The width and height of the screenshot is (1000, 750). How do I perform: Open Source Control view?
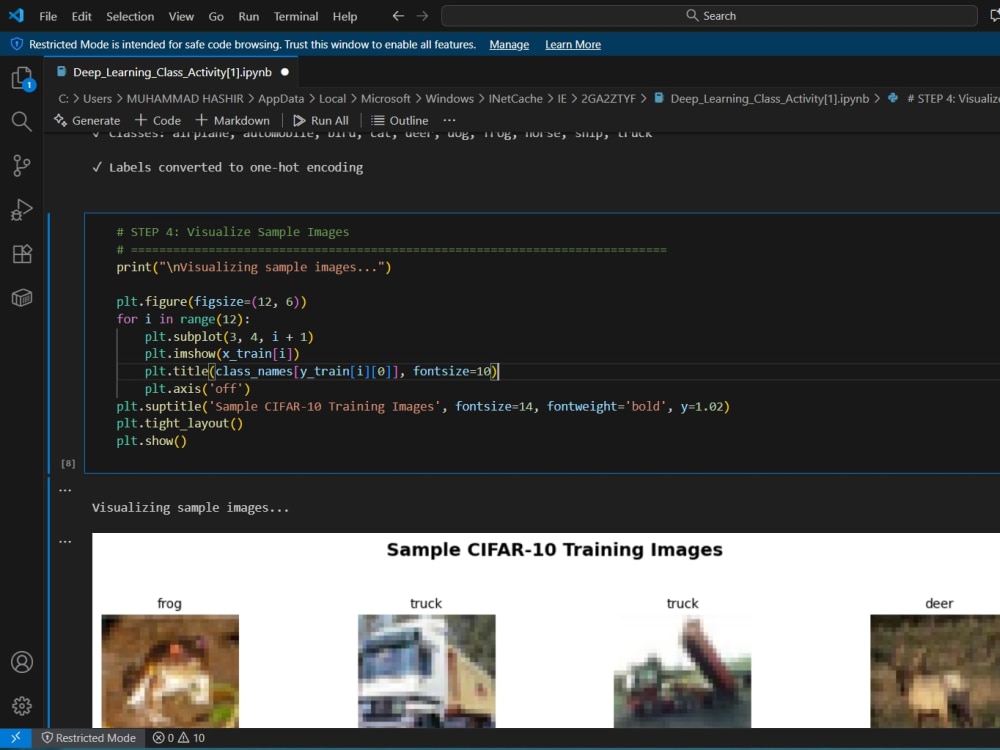(x=22, y=166)
